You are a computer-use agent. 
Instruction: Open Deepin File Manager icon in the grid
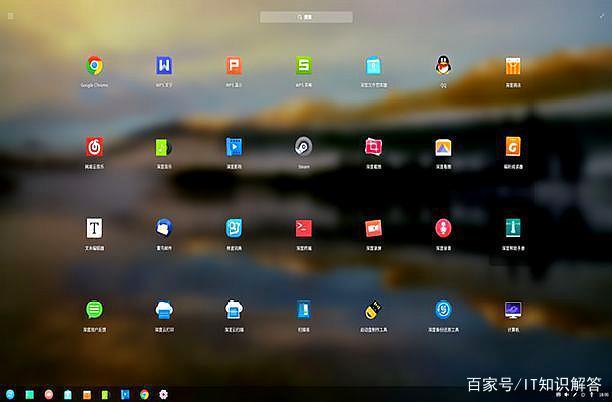pyautogui.click(x=374, y=66)
